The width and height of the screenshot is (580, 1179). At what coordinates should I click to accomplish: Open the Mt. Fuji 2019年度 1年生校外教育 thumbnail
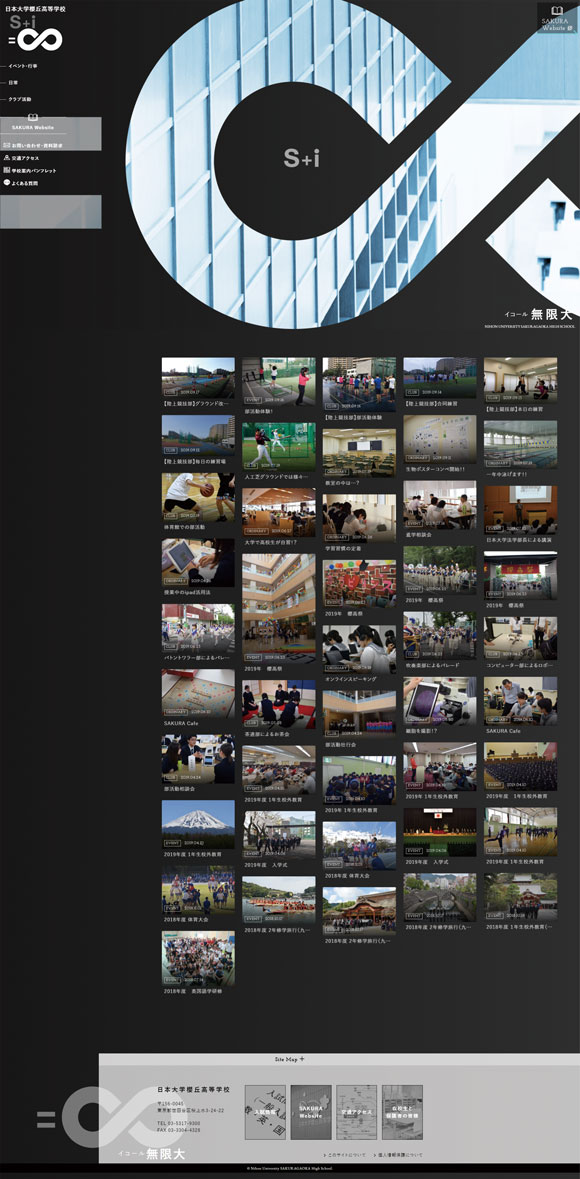[x=198, y=824]
